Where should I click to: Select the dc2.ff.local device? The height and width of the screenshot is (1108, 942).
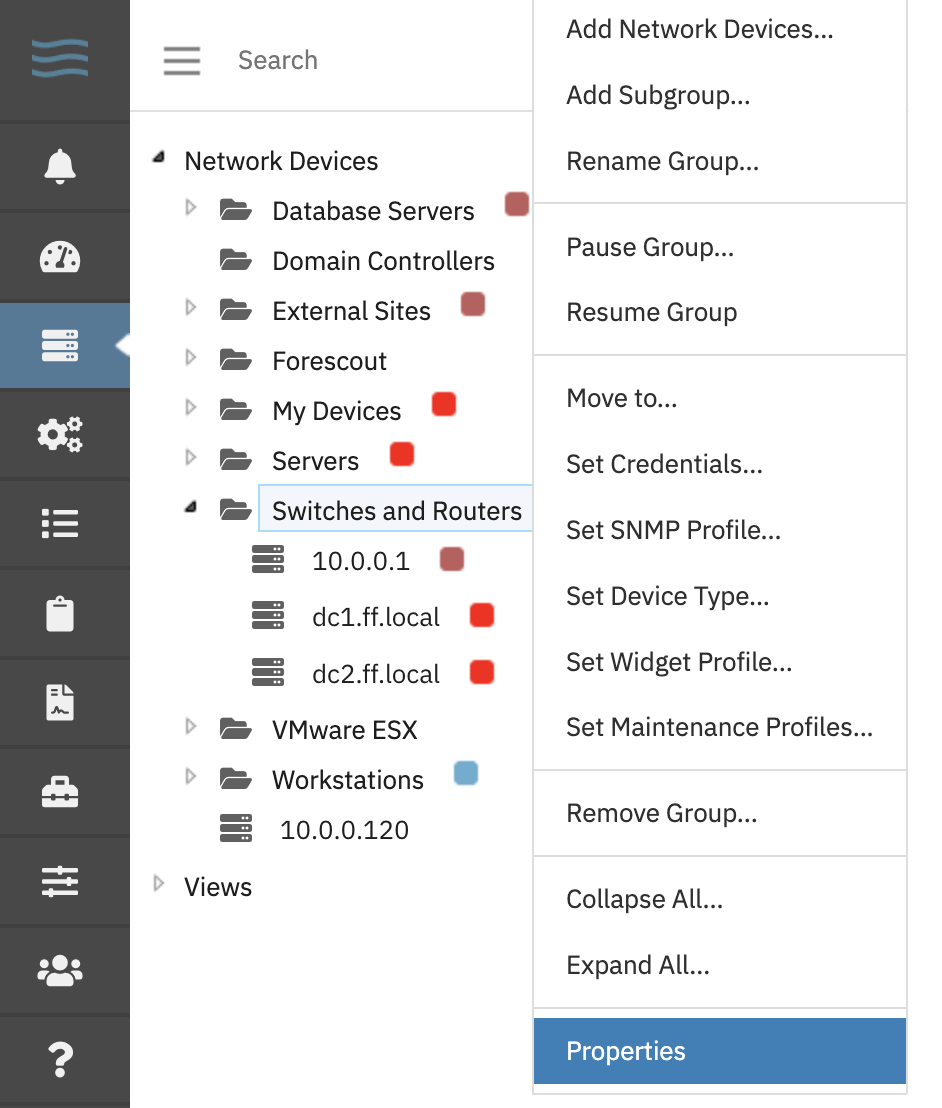coord(376,674)
